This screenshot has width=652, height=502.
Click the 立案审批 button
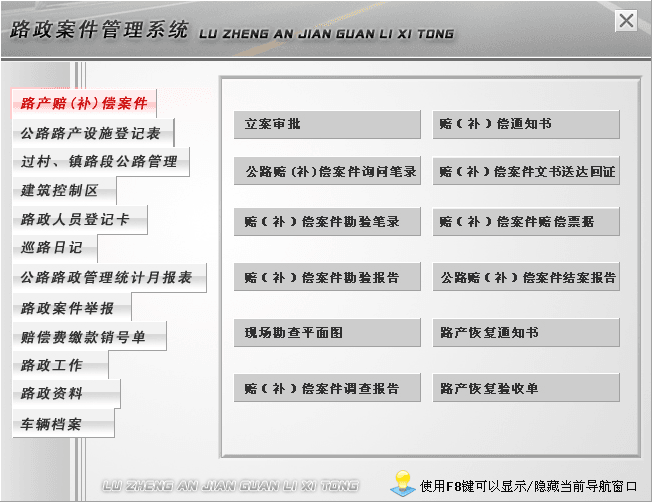coord(327,124)
